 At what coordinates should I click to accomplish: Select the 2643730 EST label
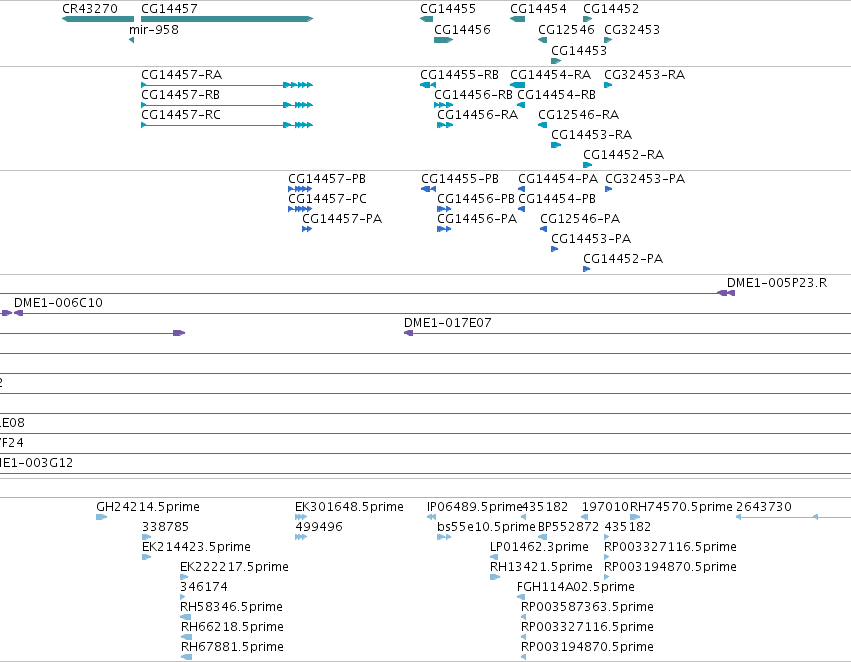click(764, 507)
